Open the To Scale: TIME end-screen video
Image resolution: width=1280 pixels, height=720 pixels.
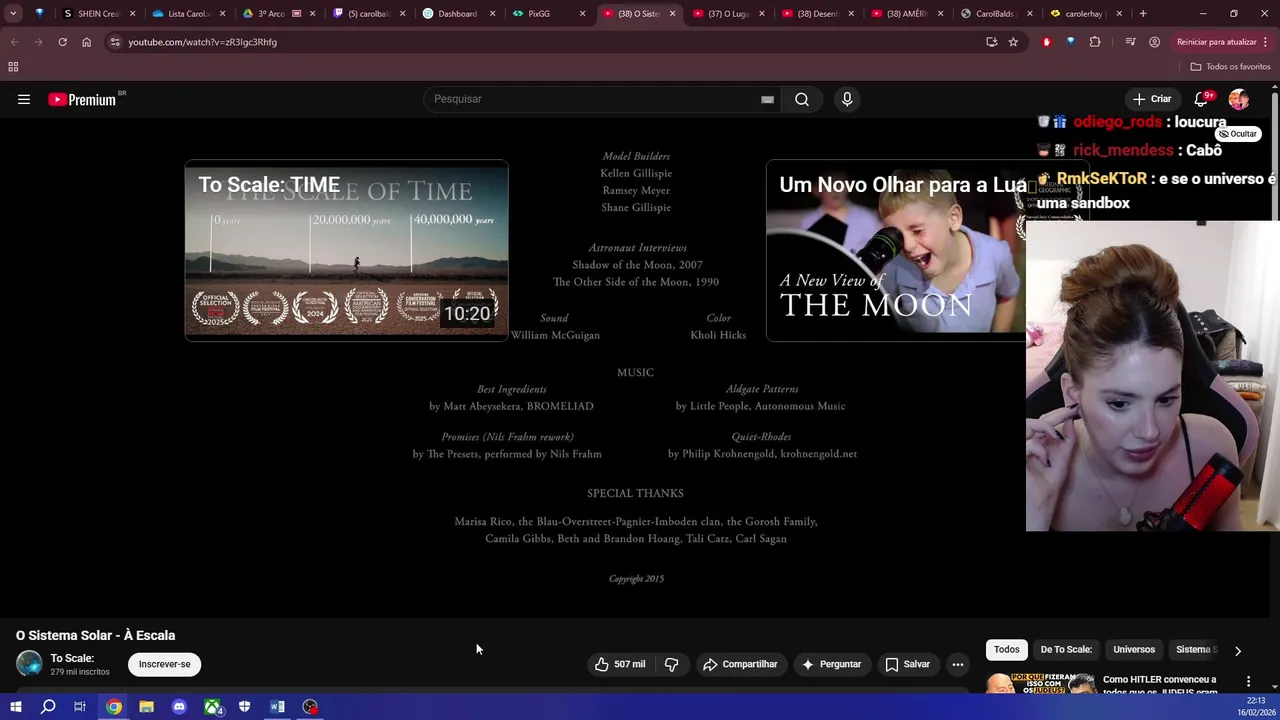pos(346,251)
